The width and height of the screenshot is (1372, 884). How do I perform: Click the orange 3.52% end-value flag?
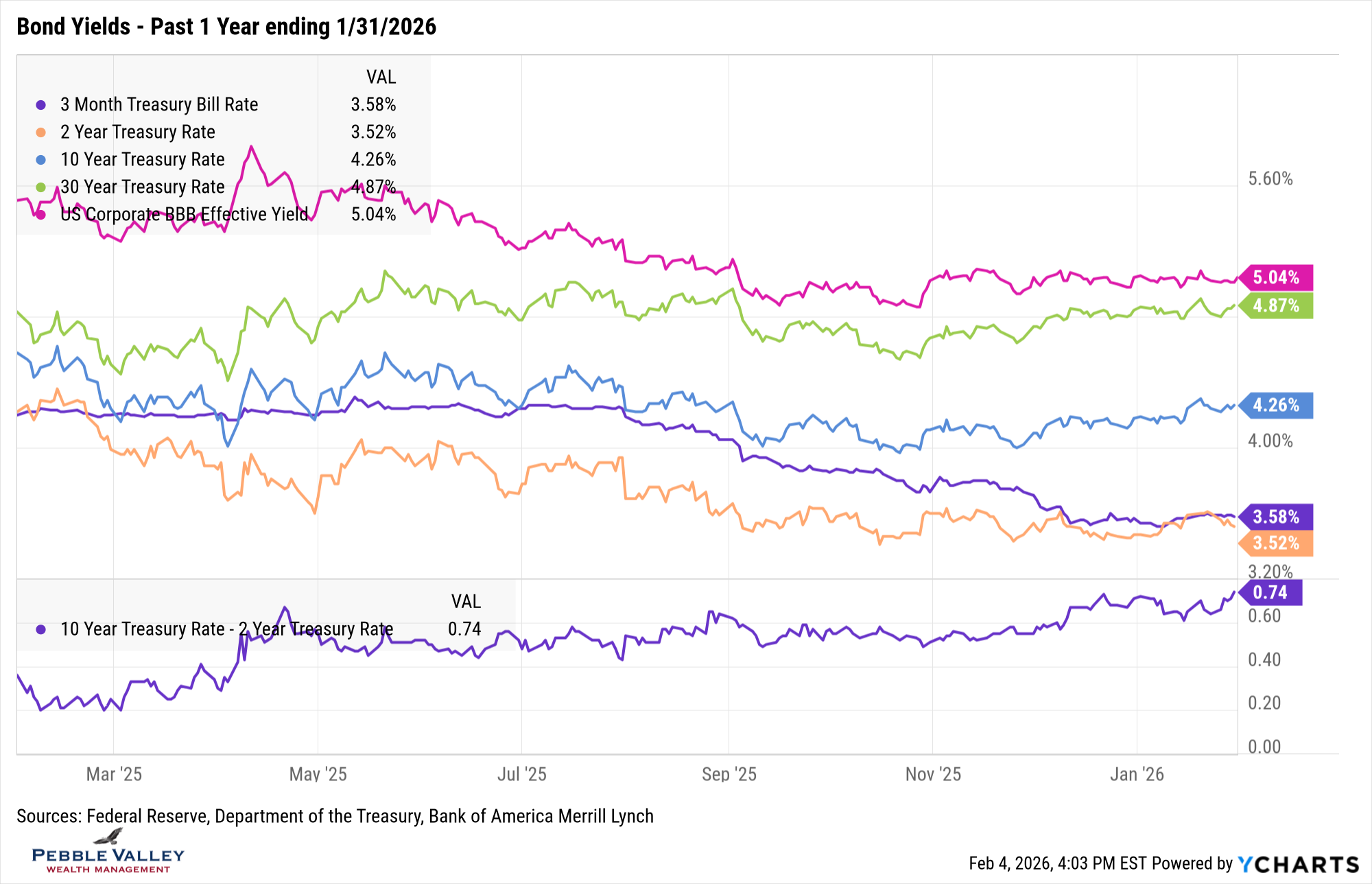(1277, 544)
